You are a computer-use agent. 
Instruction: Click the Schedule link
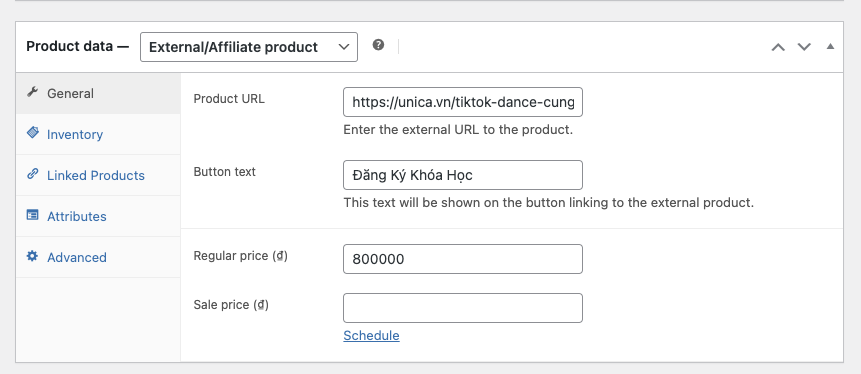coord(371,336)
